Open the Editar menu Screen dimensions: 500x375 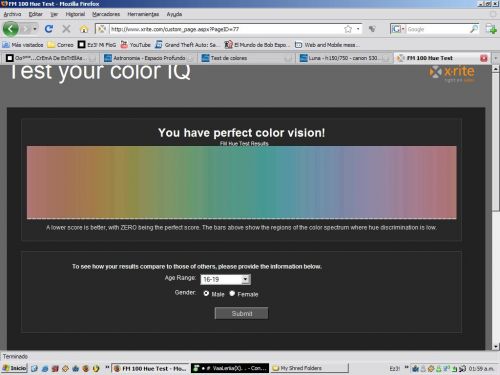click(36, 14)
